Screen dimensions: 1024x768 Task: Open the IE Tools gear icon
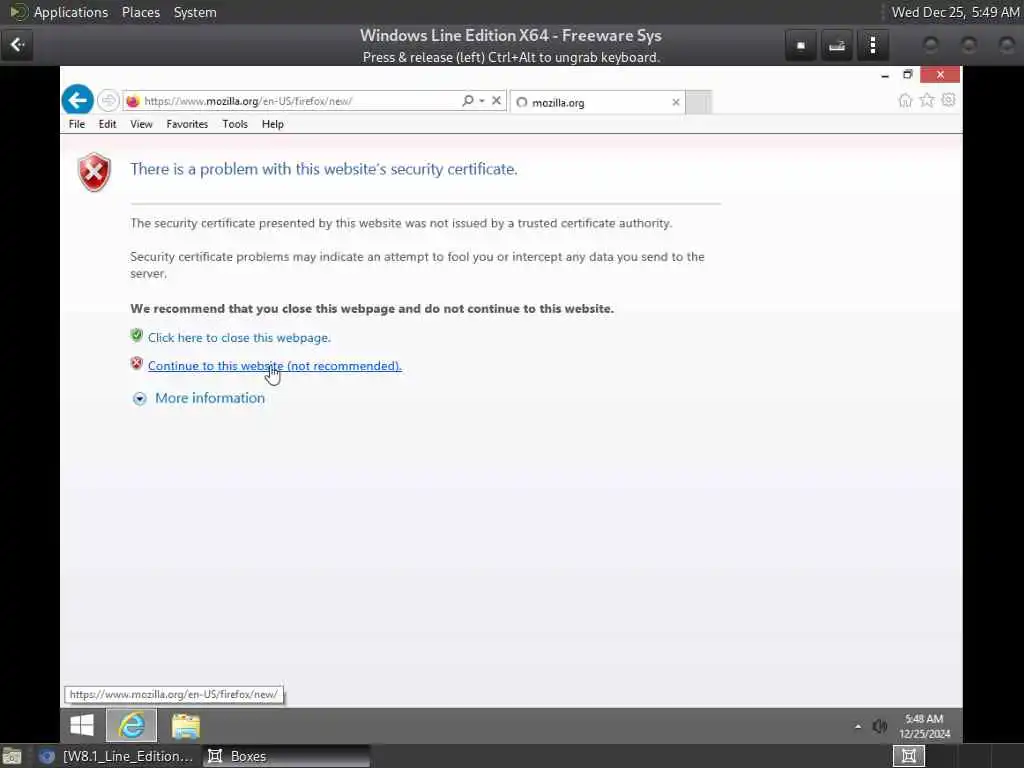pos(948,100)
